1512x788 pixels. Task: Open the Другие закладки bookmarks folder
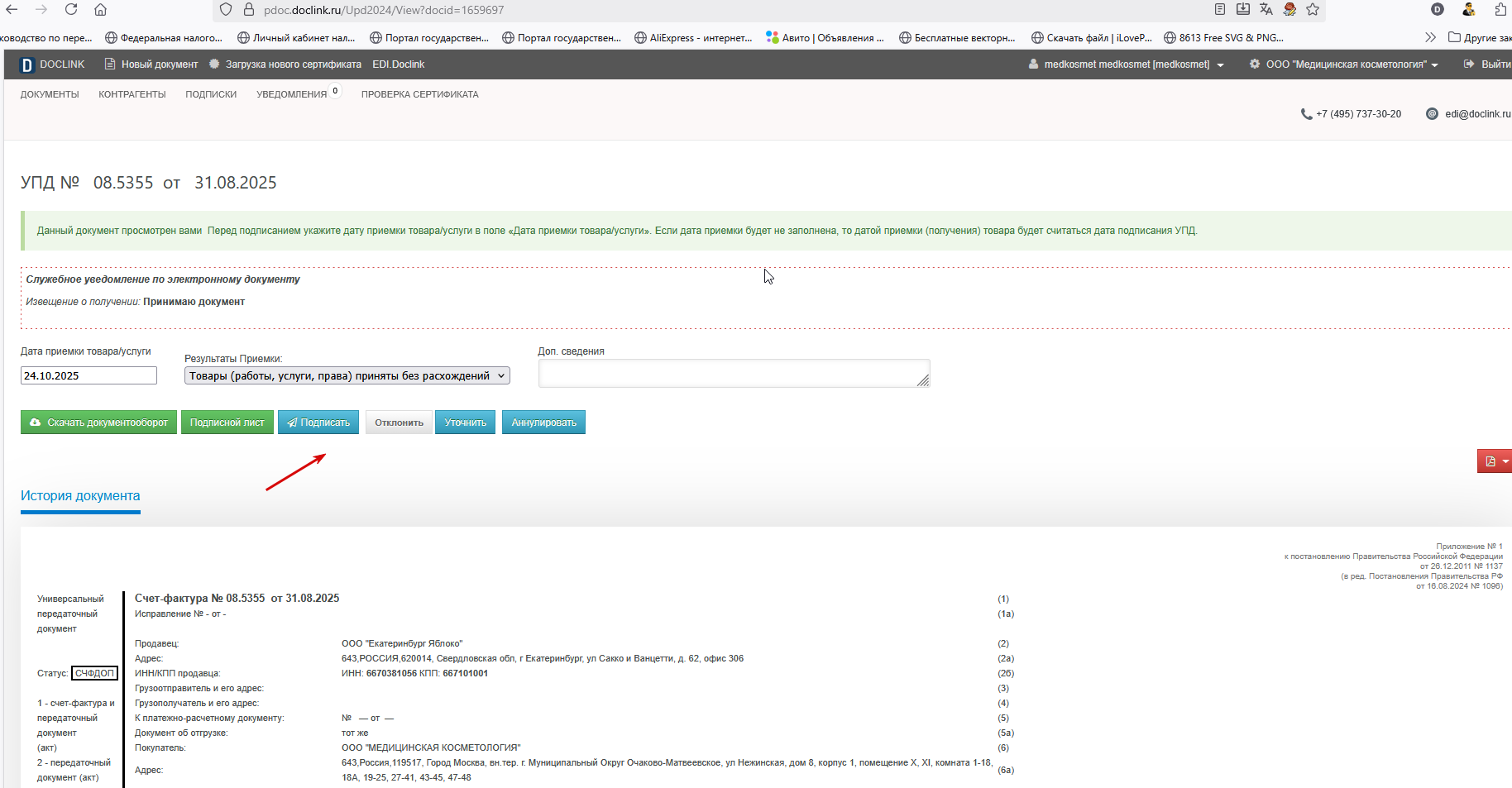[x=1480, y=37]
